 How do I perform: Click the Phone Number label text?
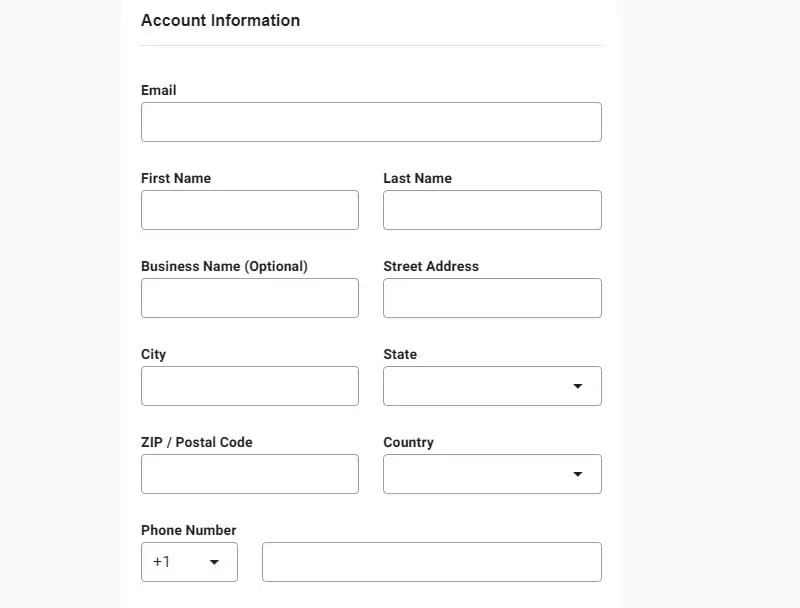point(189,530)
